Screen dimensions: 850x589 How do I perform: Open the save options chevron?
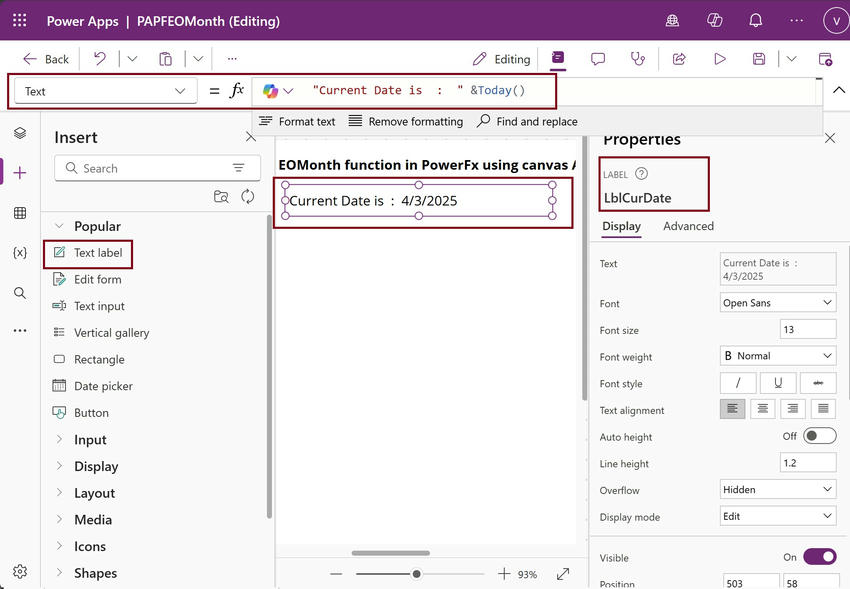[791, 59]
